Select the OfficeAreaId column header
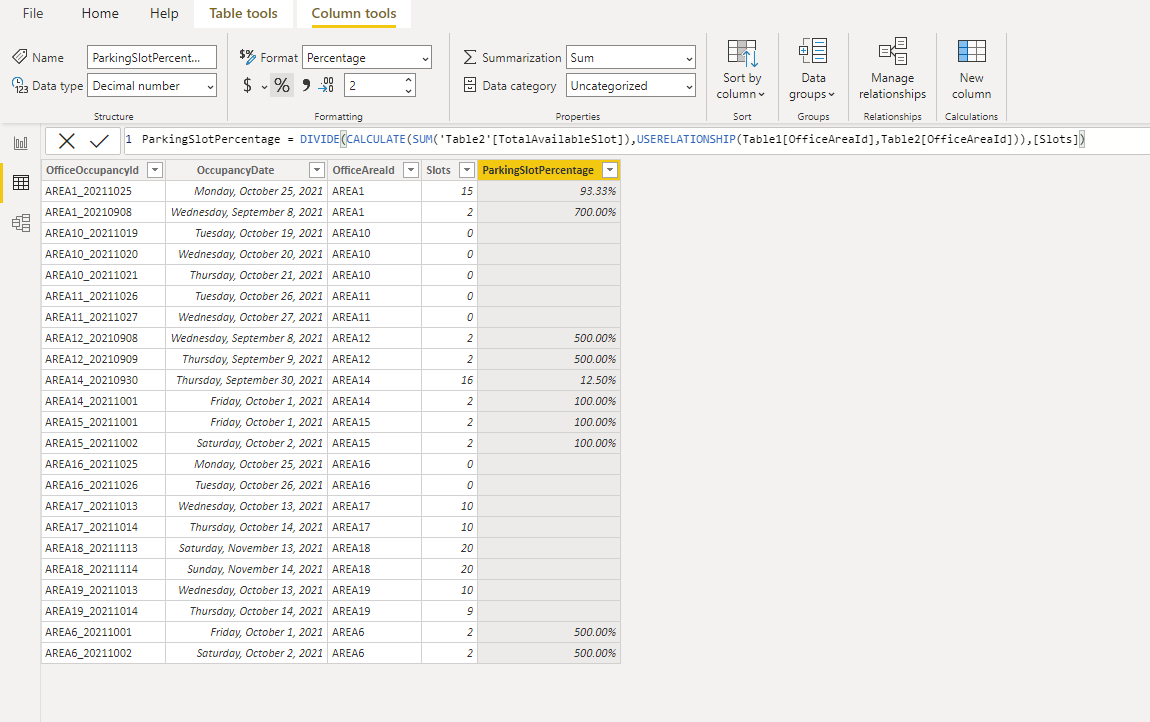 pyautogui.click(x=364, y=170)
